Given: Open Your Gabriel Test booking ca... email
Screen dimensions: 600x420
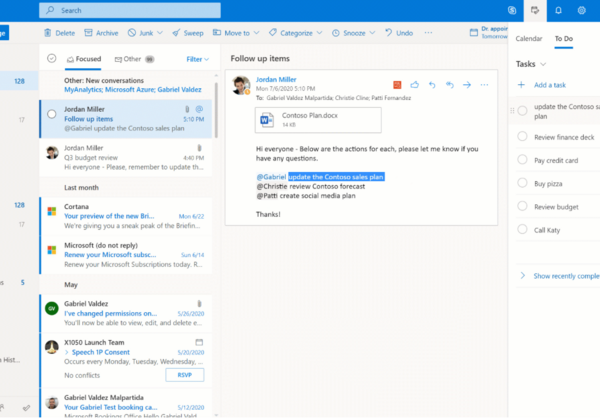Looking at the screenshot, I should [126, 403].
